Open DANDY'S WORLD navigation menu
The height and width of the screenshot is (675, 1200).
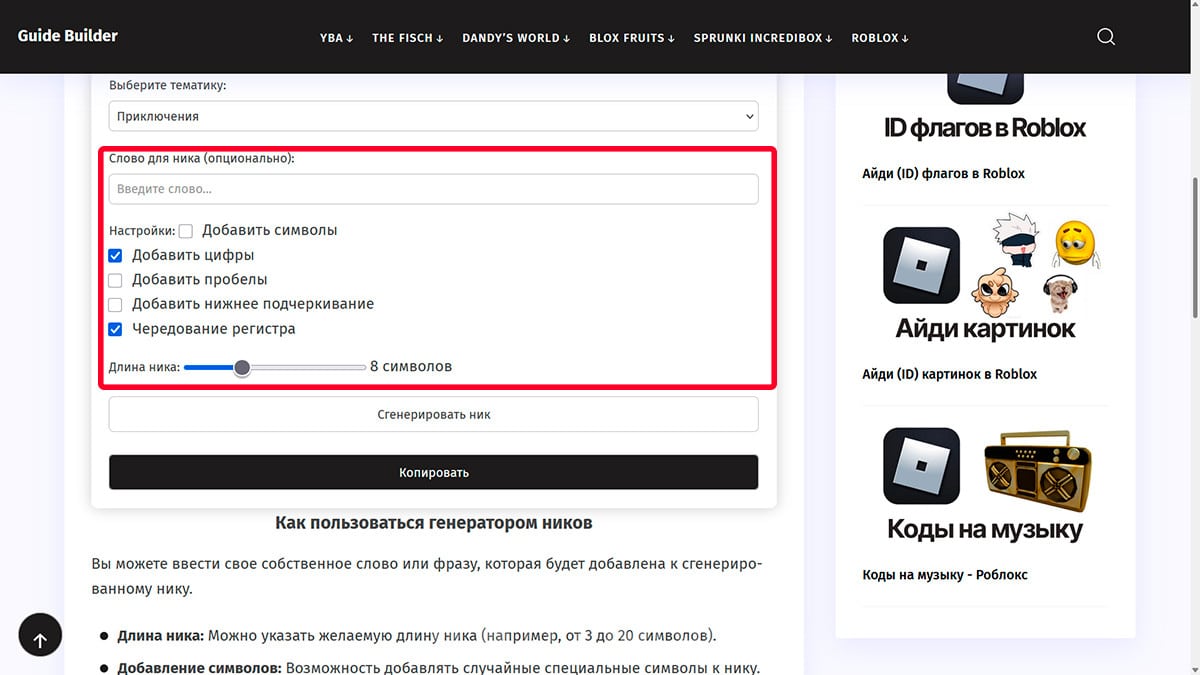516,38
